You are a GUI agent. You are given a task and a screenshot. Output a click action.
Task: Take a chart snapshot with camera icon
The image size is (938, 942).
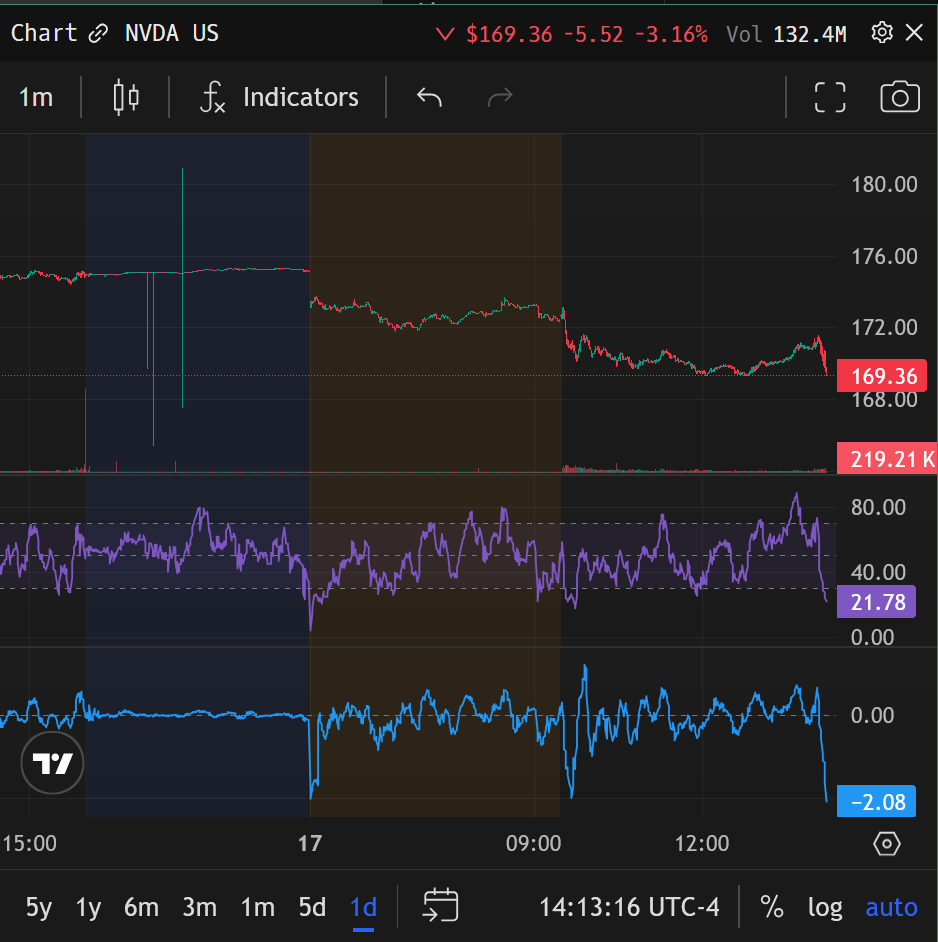(900, 97)
